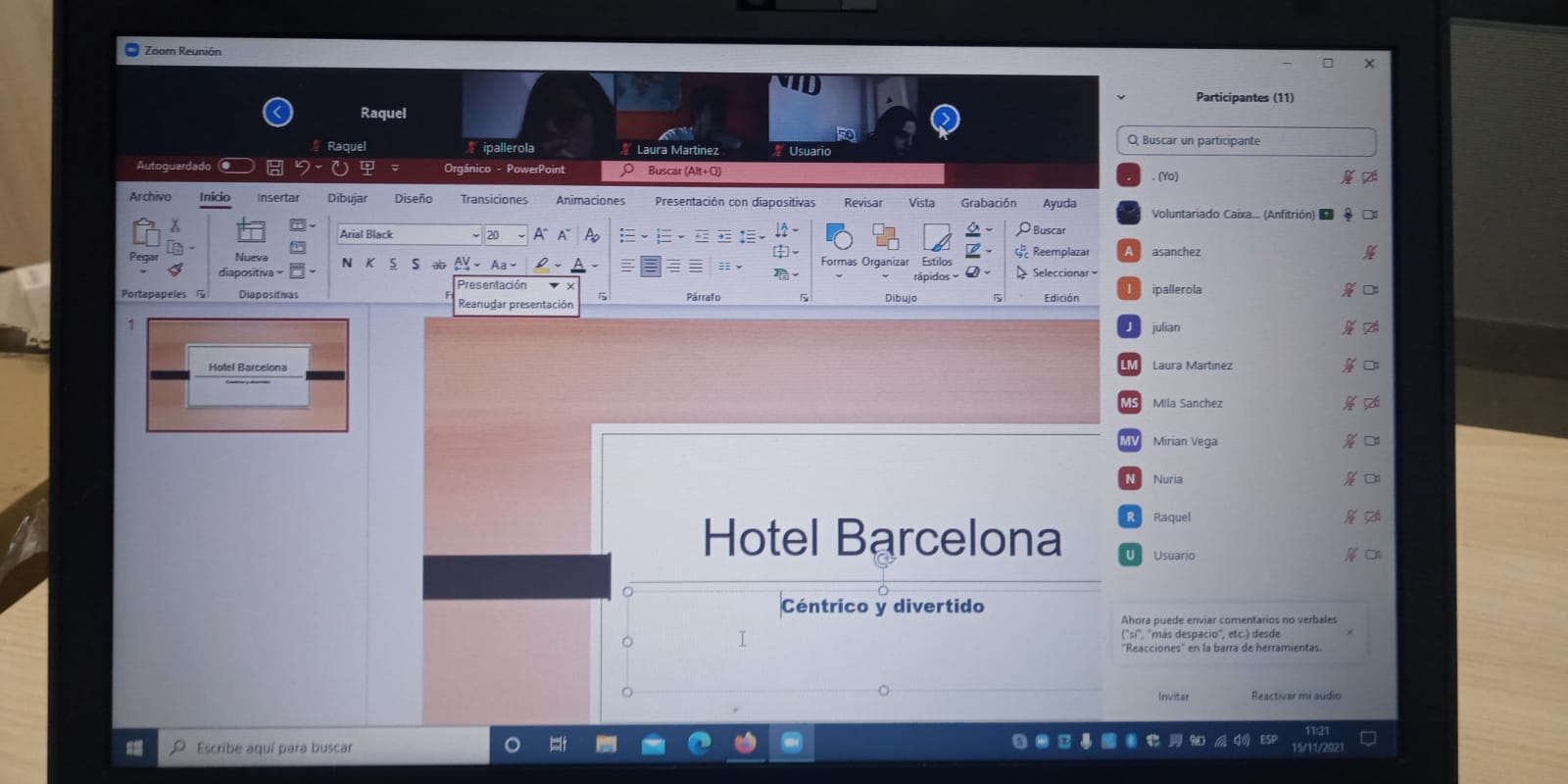1568x784 pixels.
Task: Show next video participants with right arrow
Action: point(945,119)
